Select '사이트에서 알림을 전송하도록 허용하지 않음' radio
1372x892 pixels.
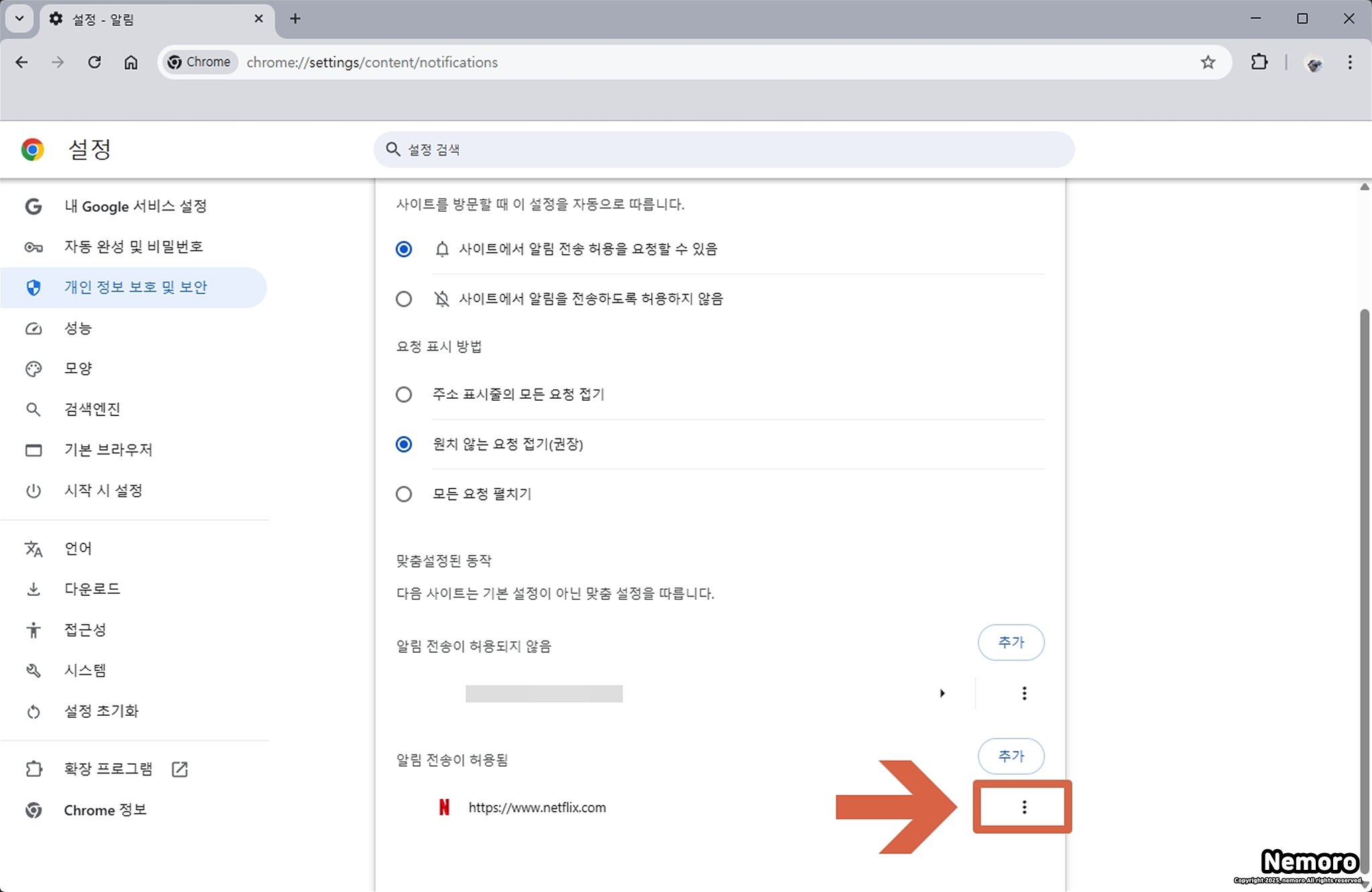pyautogui.click(x=403, y=299)
